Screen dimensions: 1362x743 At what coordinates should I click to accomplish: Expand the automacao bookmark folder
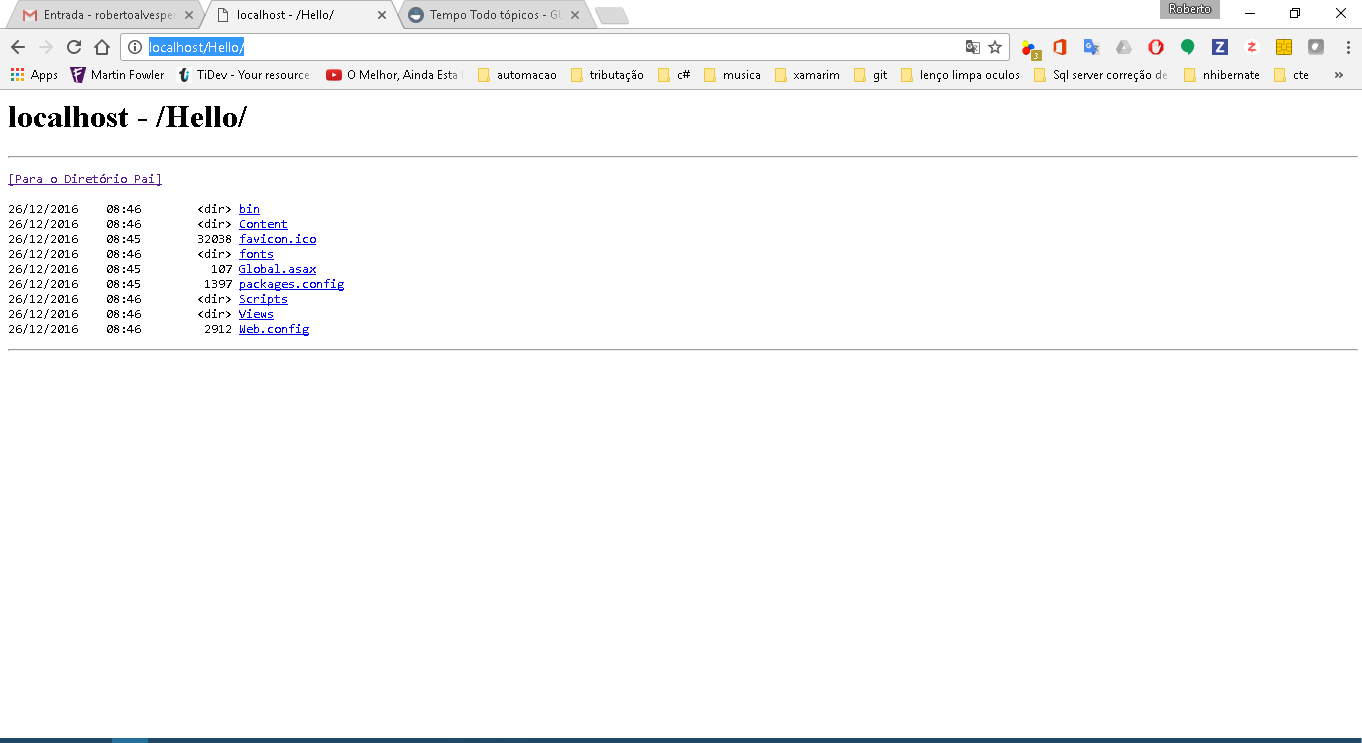coord(517,75)
